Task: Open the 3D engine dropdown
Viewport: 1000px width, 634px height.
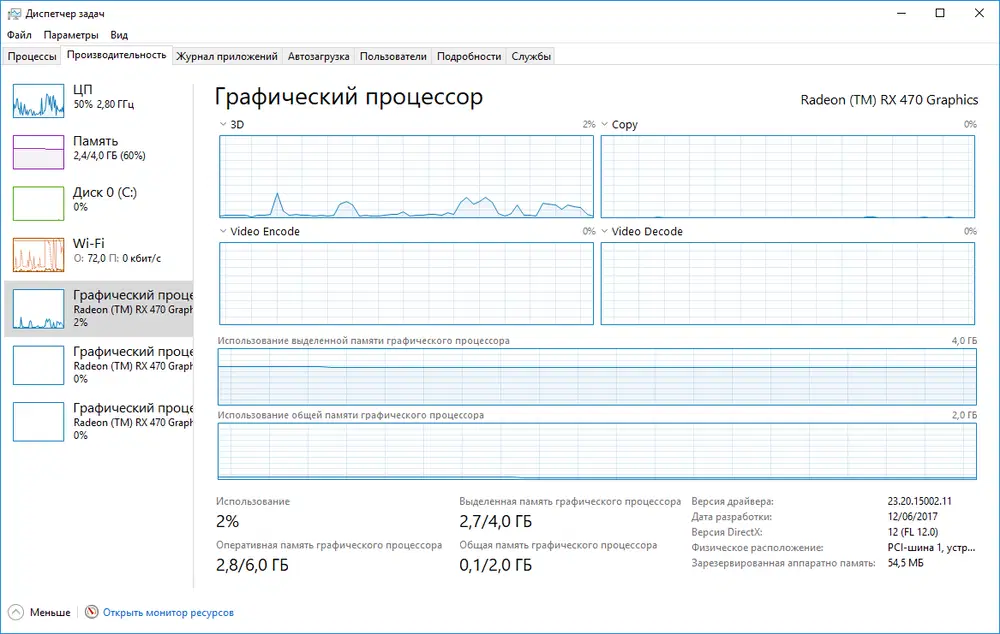Action: (x=223, y=124)
